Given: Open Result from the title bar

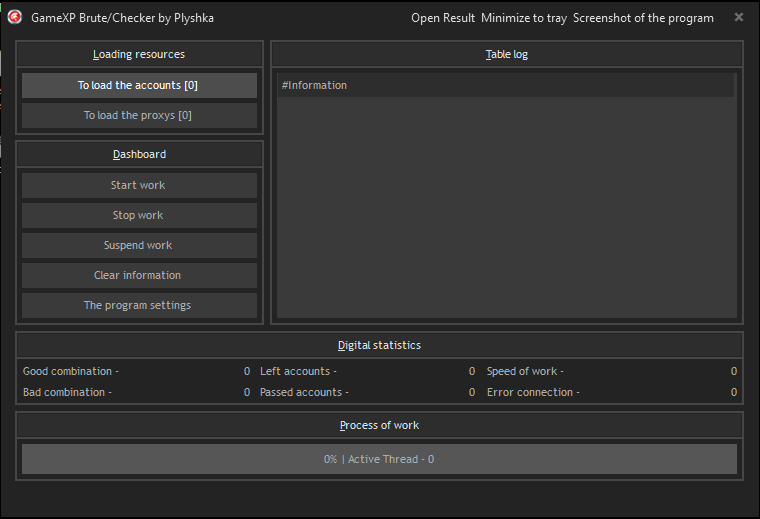Looking at the screenshot, I should coord(443,18).
